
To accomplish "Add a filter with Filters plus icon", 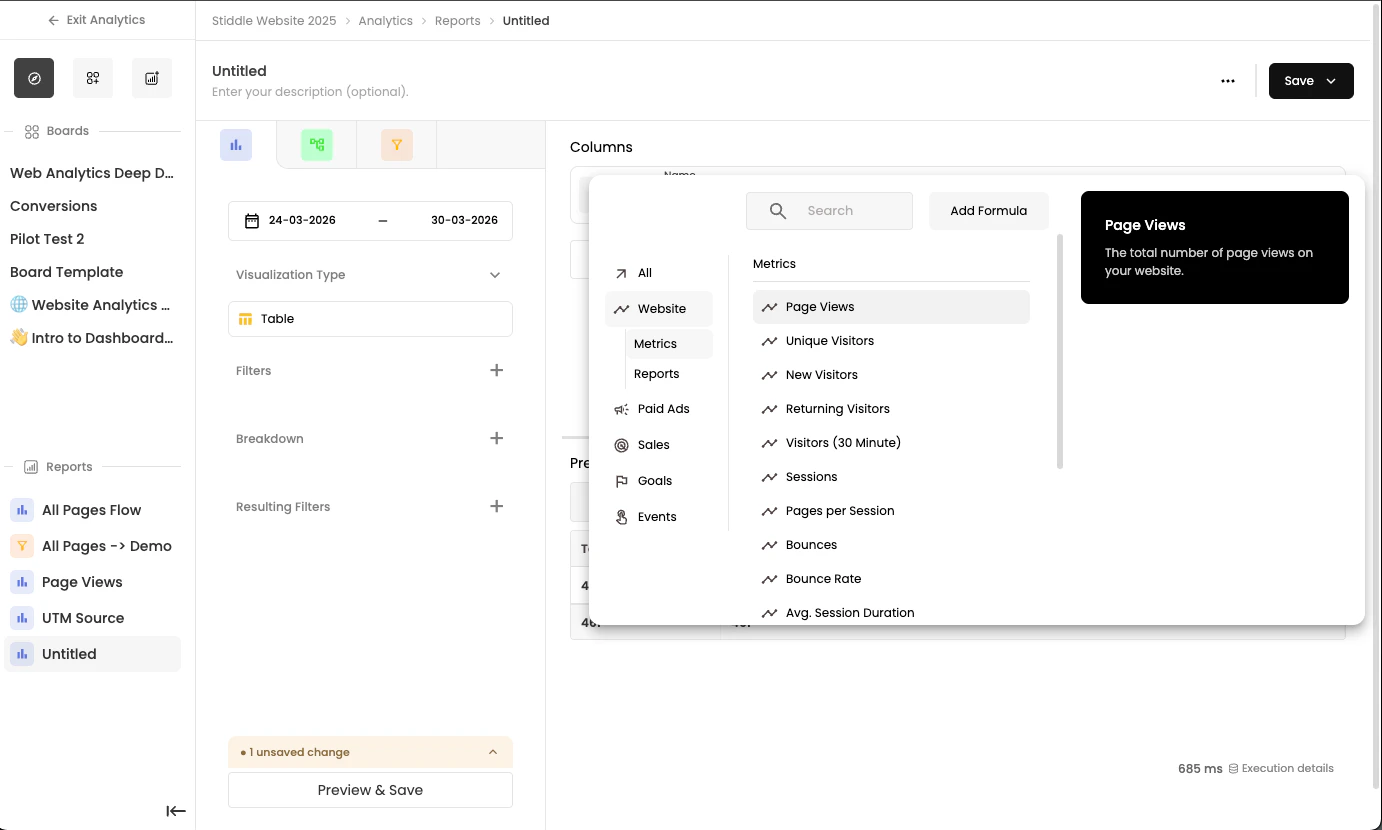I will 496,370.
